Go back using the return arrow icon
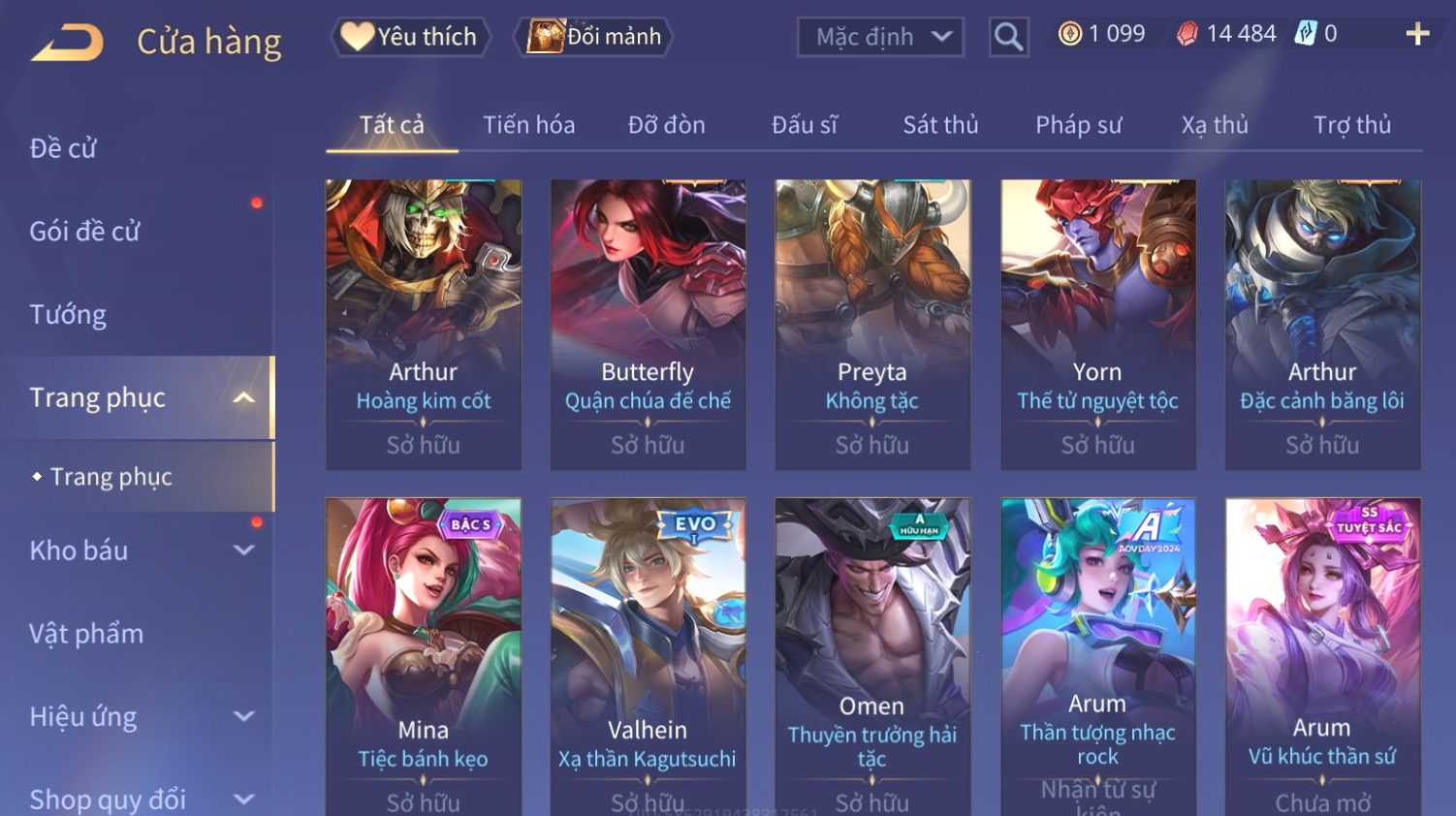This screenshot has width=1456, height=816. tap(66, 44)
